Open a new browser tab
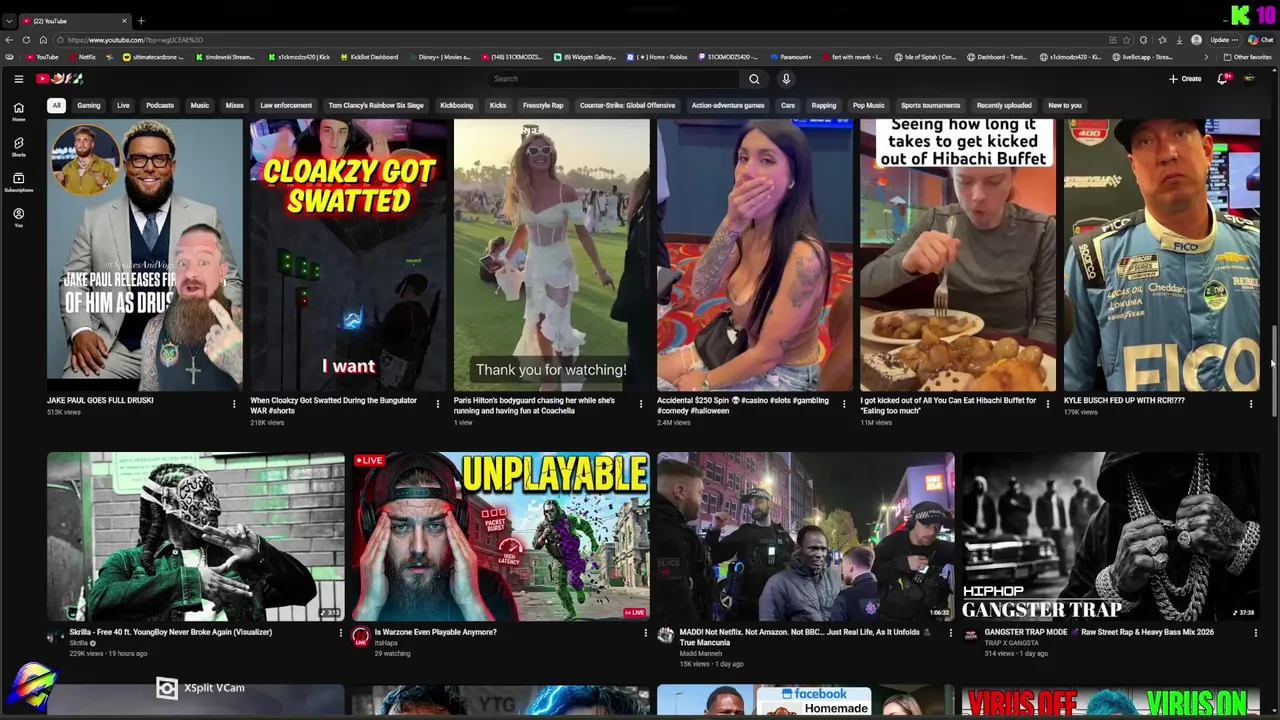Image resolution: width=1280 pixels, height=720 pixels. tap(141, 20)
